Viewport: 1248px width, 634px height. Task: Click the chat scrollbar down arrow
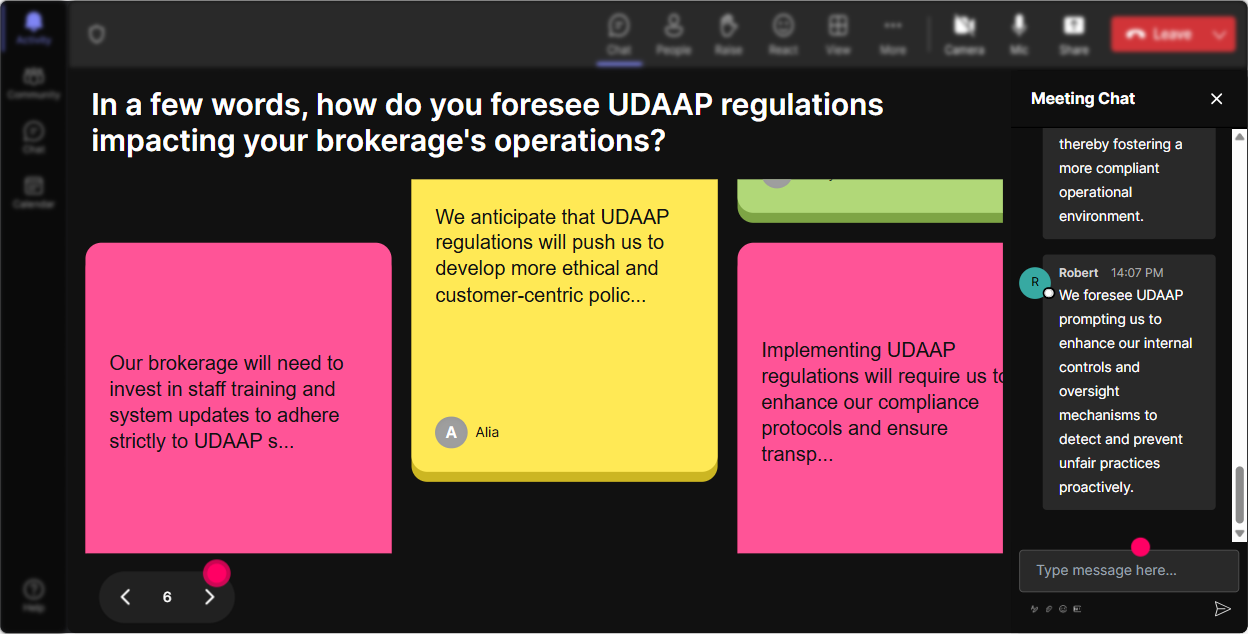[1240, 534]
